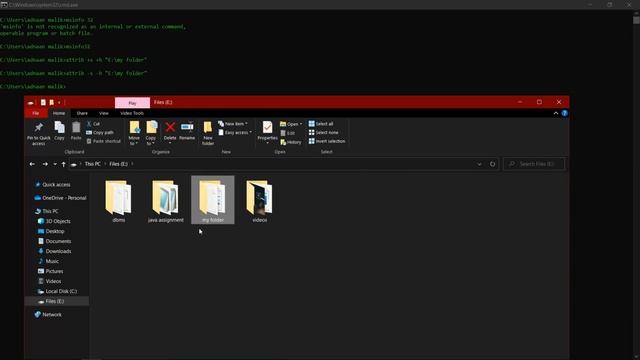Select This PC in navigation pane
The height and width of the screenshot is (360, 640).
[x=46, y=211]
